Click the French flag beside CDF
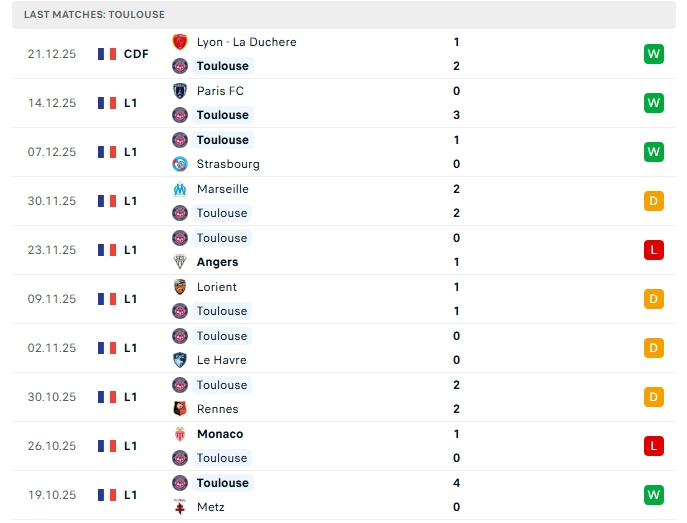Image resolution: width=687 pixels, height=523 pixels. 107,54
